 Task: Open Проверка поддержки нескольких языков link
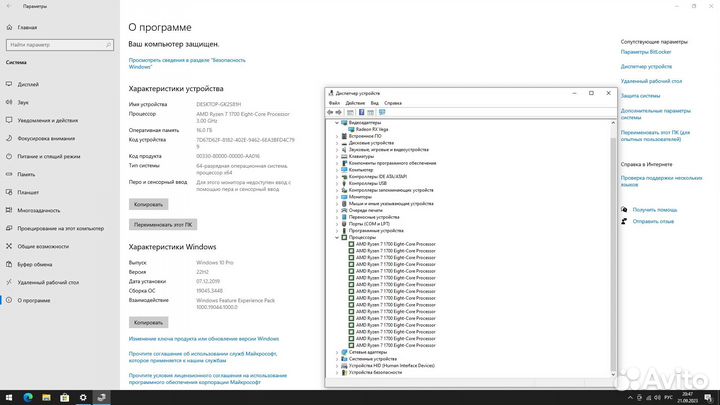tap(661, 181)
